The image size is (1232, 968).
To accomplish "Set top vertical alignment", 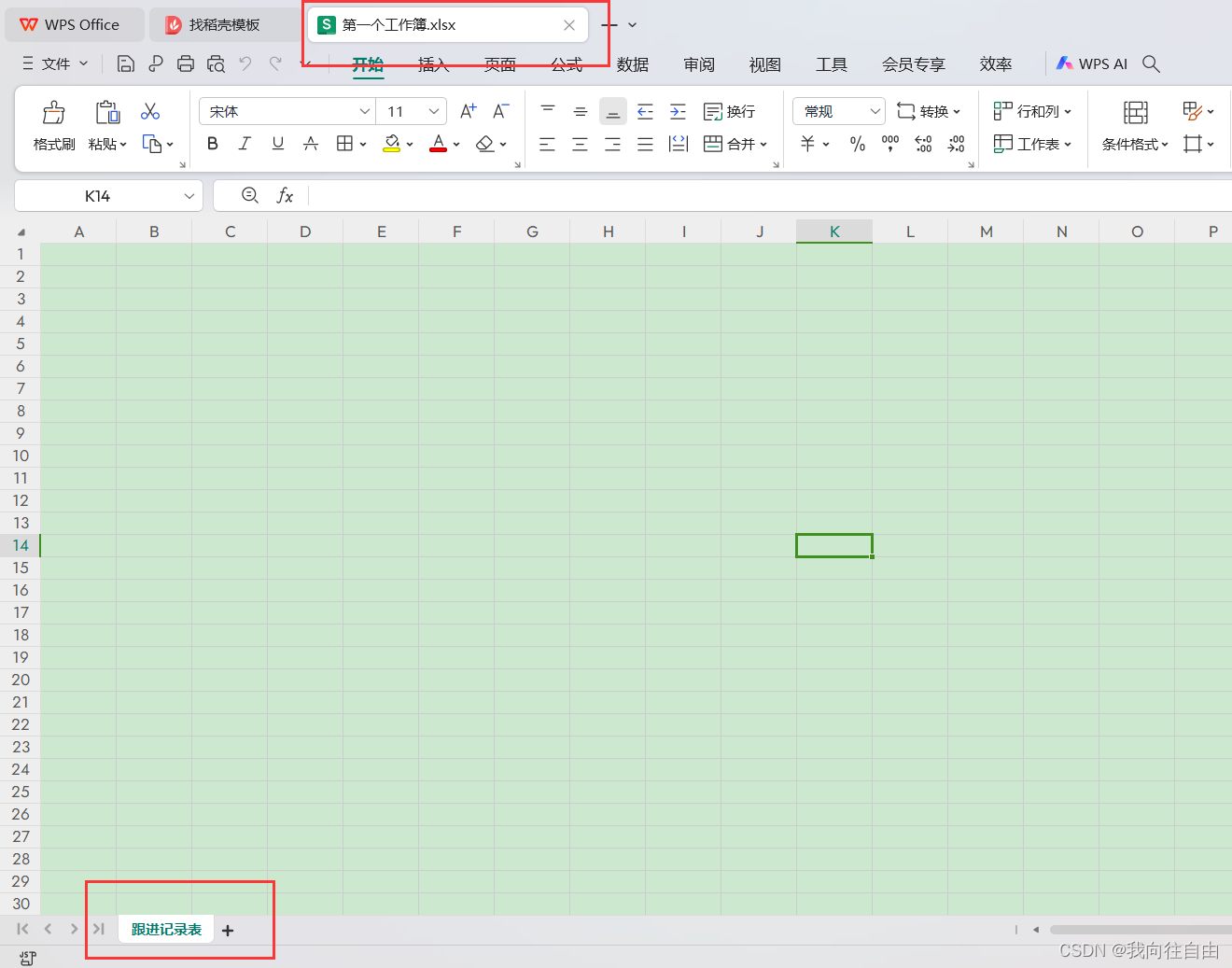I will 548,111.
